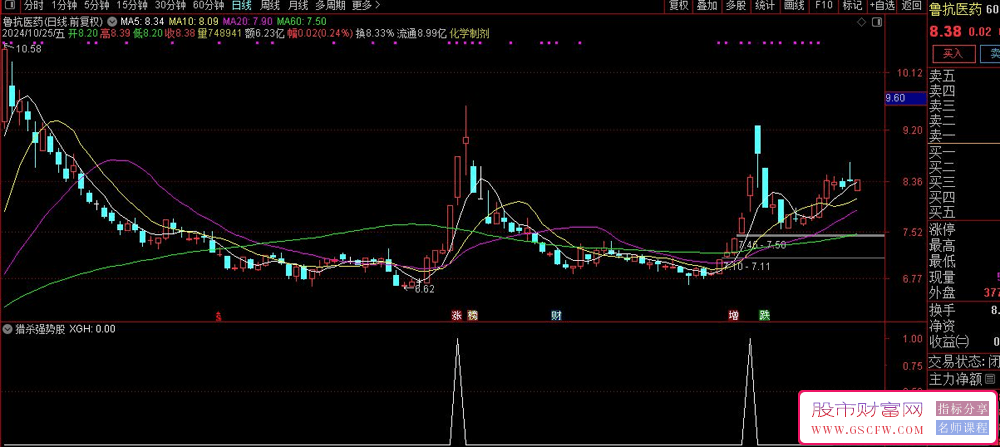The height and width of the screenshot is (447, 1000).
Task: Click the 增 event marker
Action: tap(734, 315)
